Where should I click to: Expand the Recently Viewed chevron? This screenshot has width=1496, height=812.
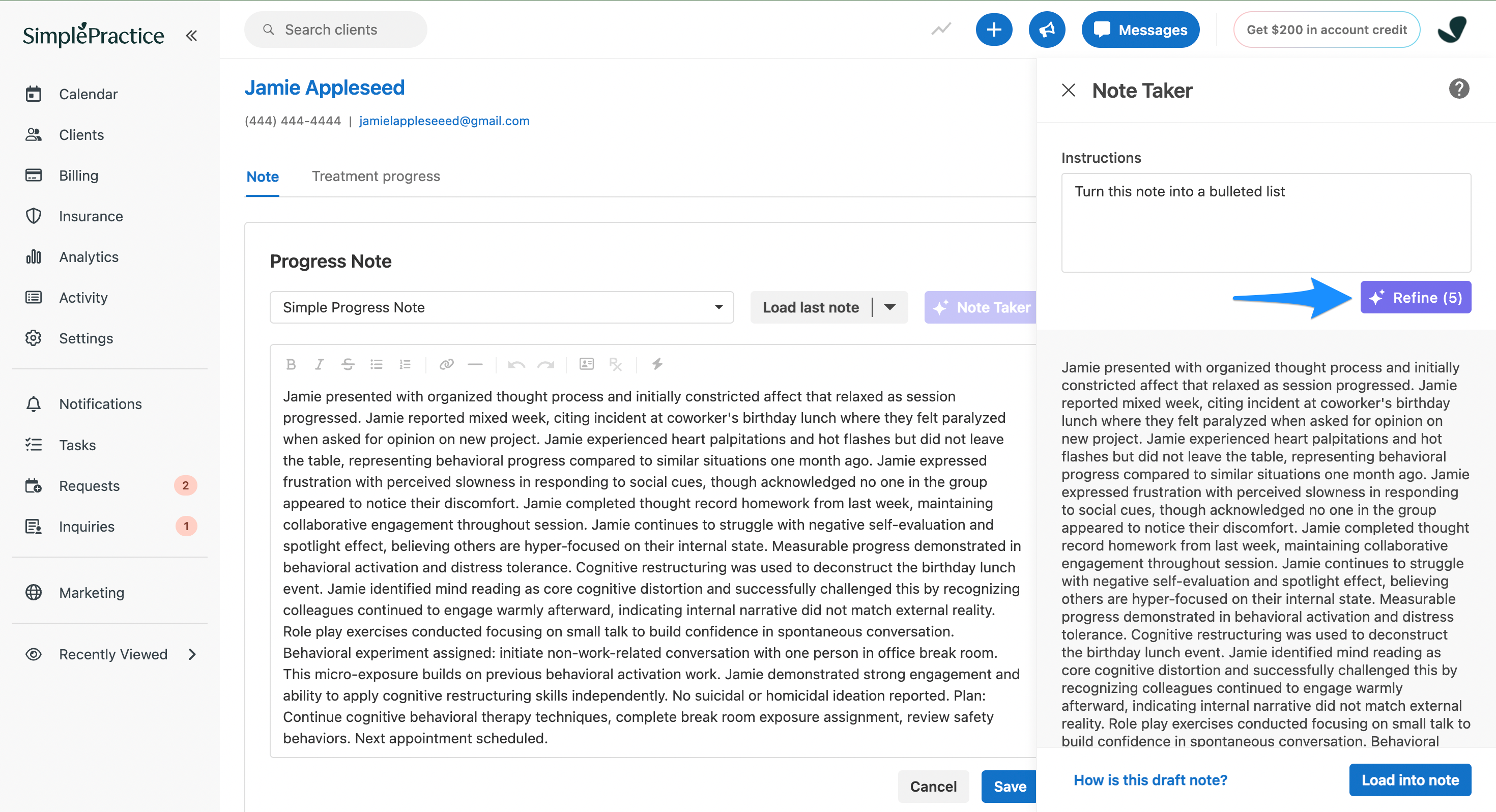[x=193, y=655]
